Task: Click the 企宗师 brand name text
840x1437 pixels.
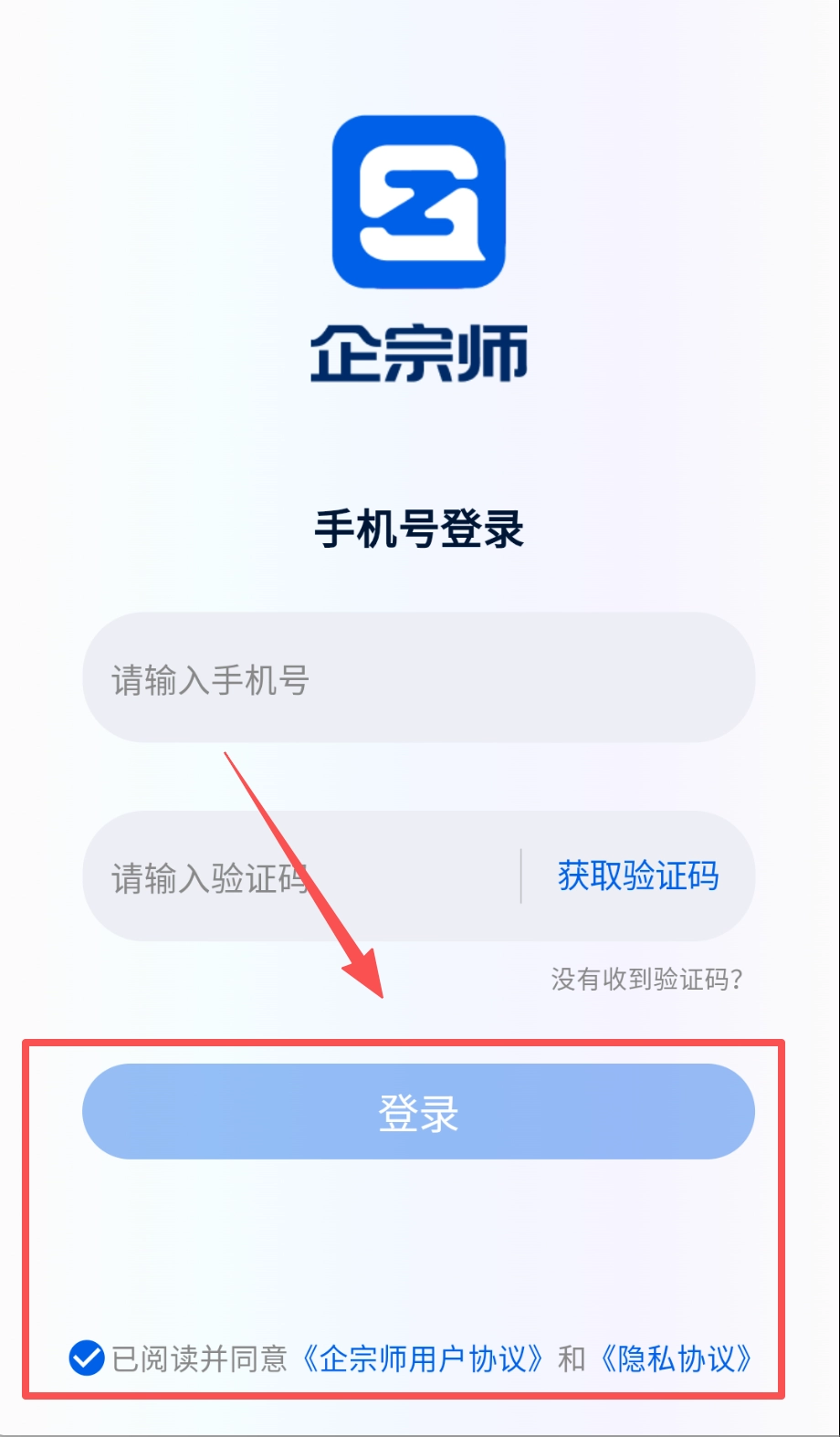Action: tap(419, 353)
